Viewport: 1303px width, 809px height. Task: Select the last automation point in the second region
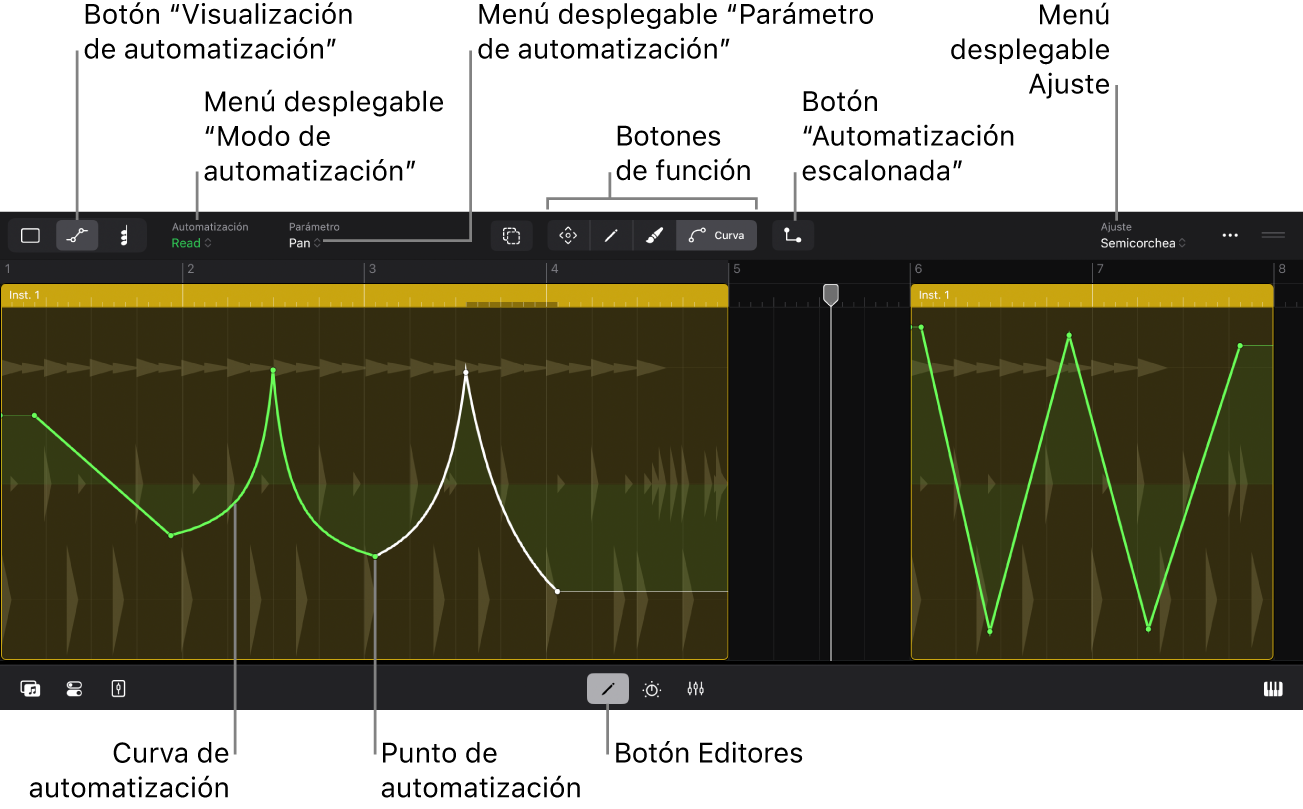pos(1240,346)
